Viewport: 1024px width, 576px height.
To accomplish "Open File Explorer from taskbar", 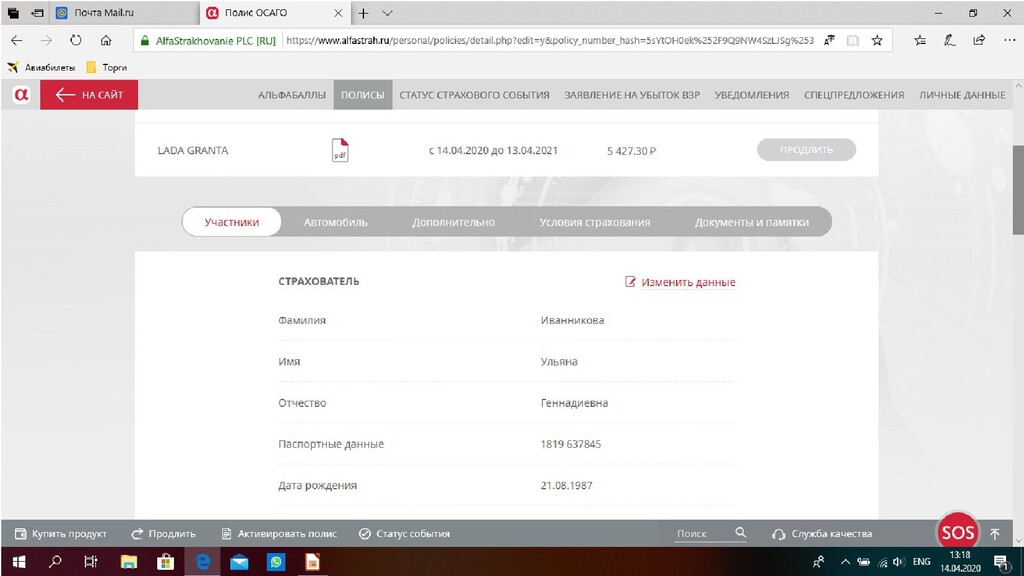I will tap(129, 562).
